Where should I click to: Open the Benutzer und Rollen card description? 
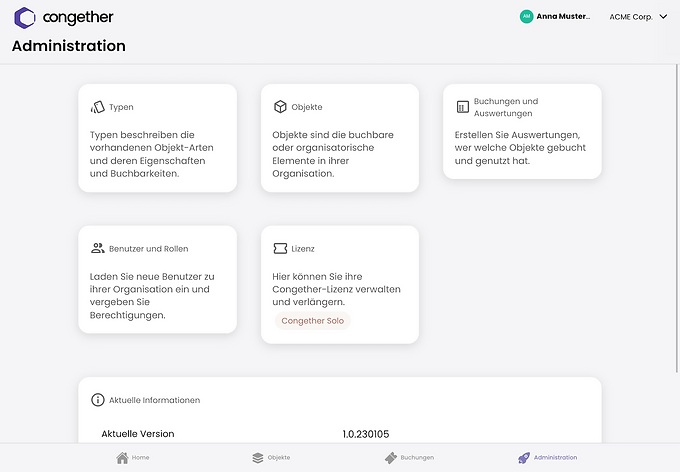(152, 296)
